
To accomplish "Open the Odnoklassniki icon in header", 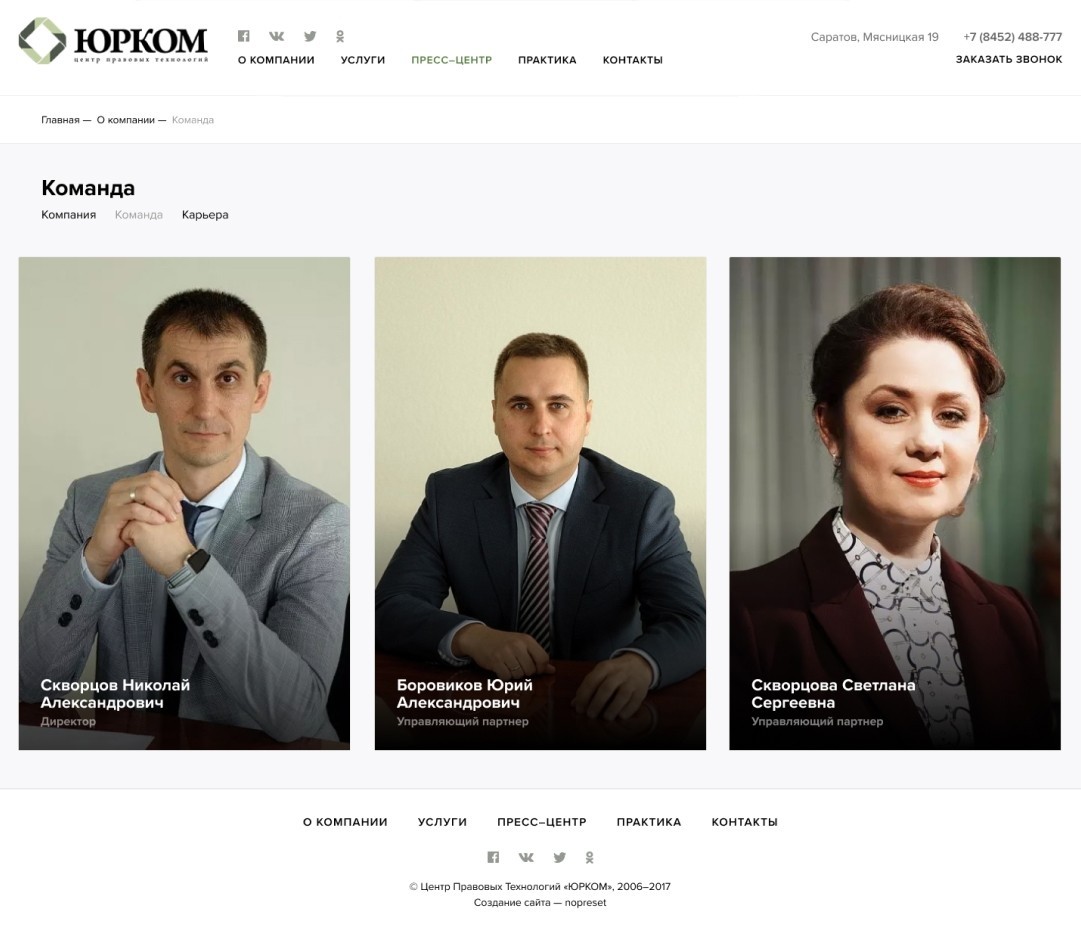I will tap(340, 36).
